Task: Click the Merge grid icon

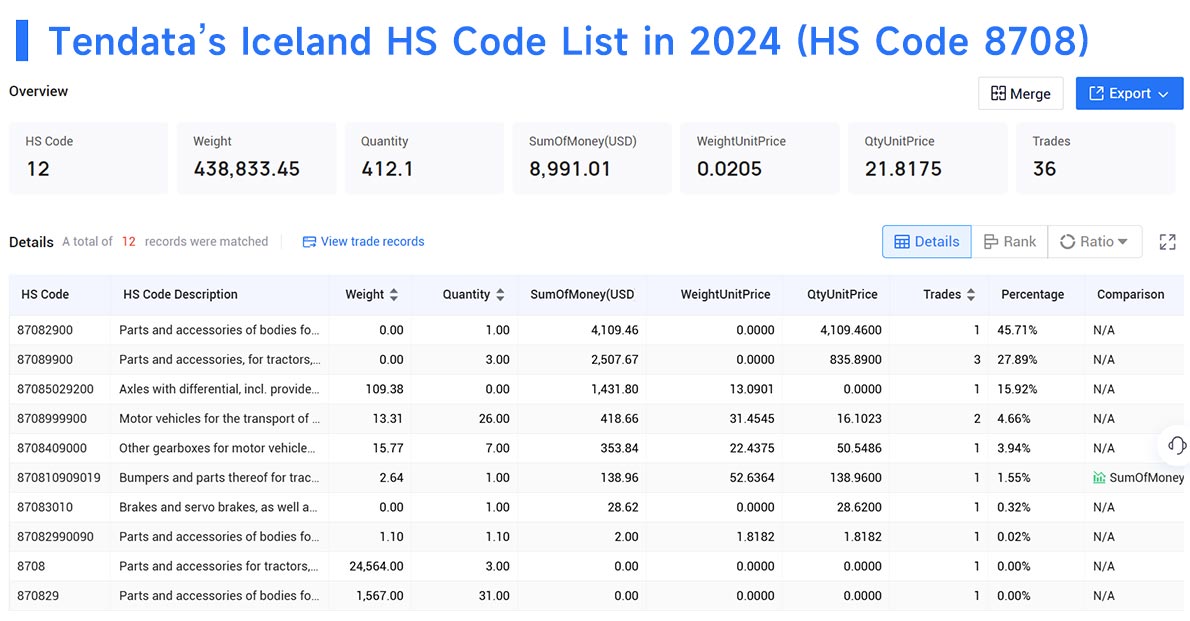Action: pyautogui.click(x=998, y=93)
